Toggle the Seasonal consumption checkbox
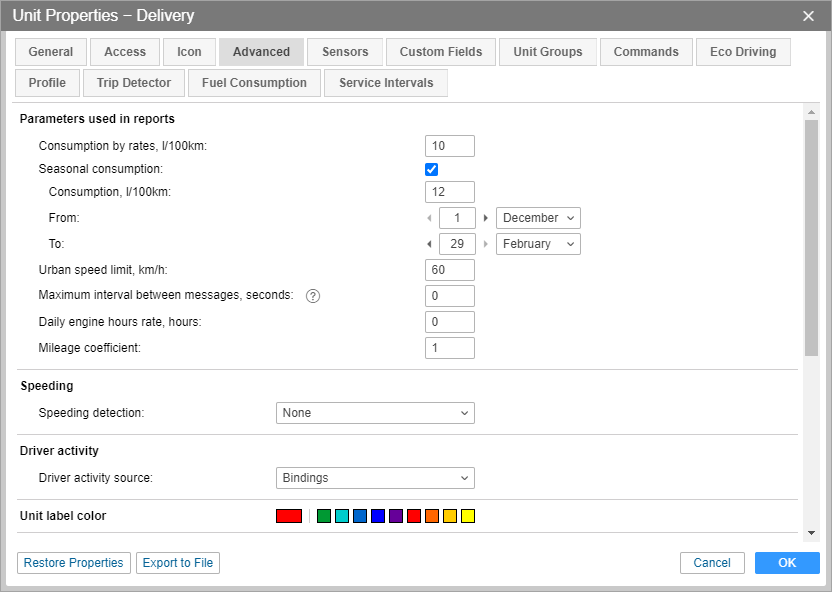The height and width of the screenshot is (592, 832). [432, 169]
